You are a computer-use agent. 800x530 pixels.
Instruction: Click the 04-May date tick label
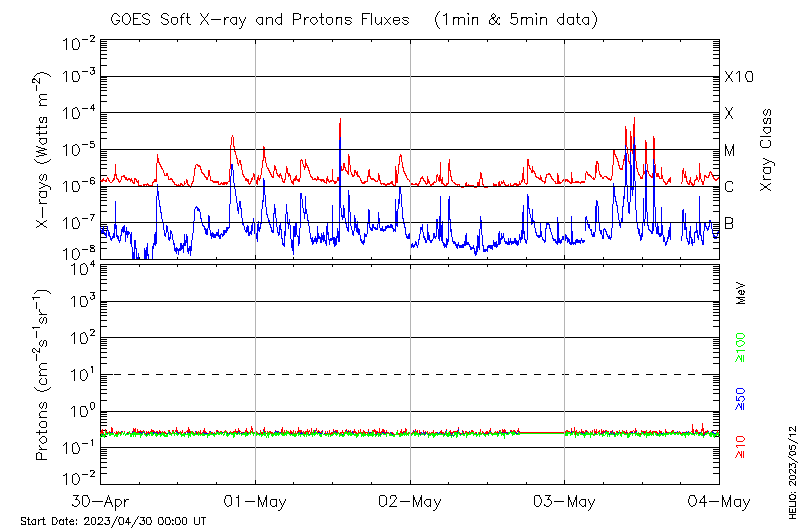(x=719, y=501)
